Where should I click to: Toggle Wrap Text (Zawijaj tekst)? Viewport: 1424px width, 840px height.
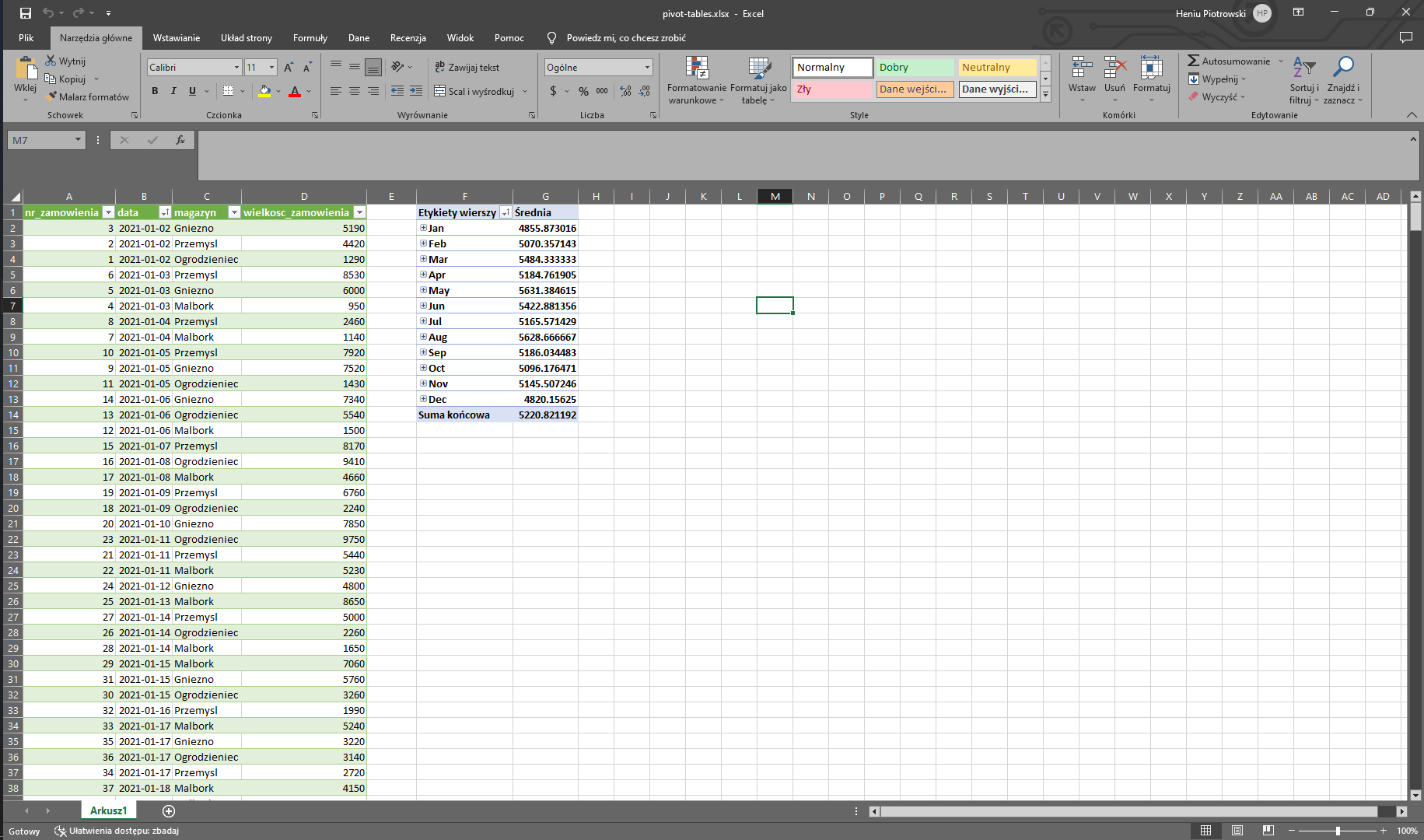[x=467, y=68]
